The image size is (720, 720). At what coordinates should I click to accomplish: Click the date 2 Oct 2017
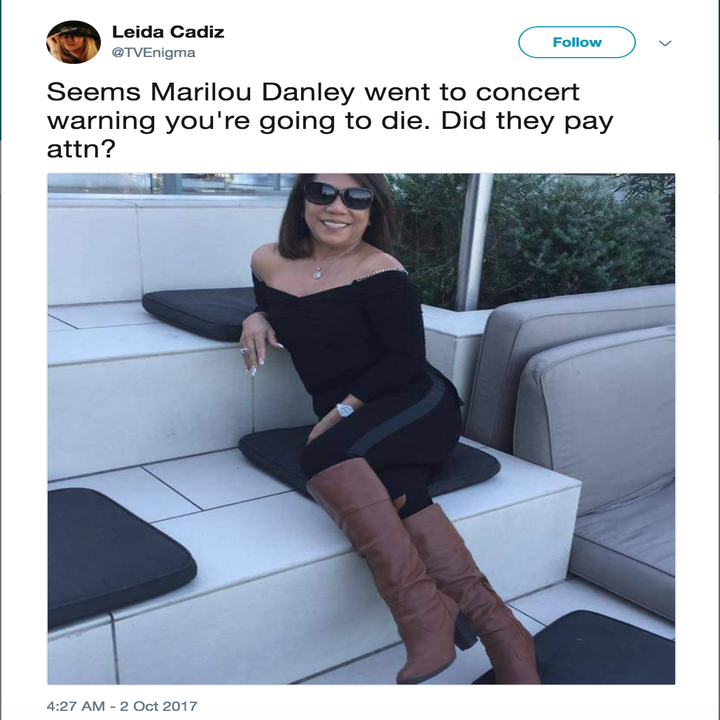coord(158,706)
